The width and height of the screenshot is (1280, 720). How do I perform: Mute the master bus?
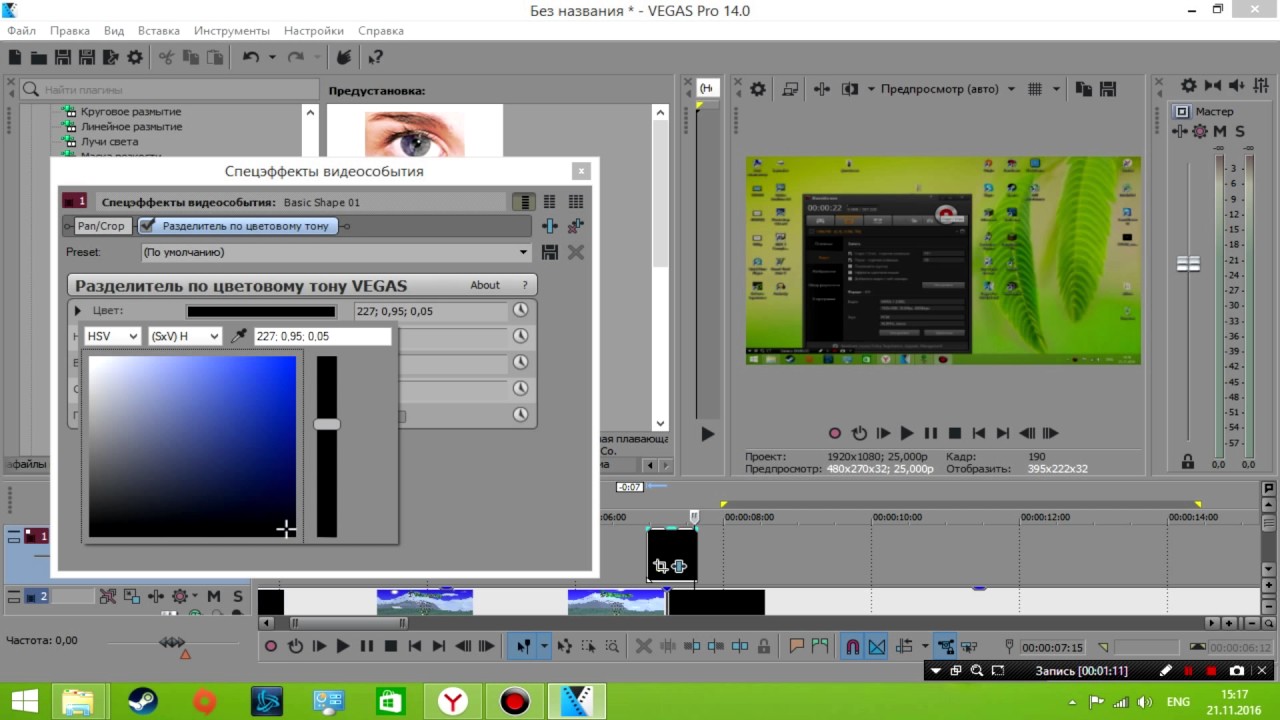[1220, 131]
